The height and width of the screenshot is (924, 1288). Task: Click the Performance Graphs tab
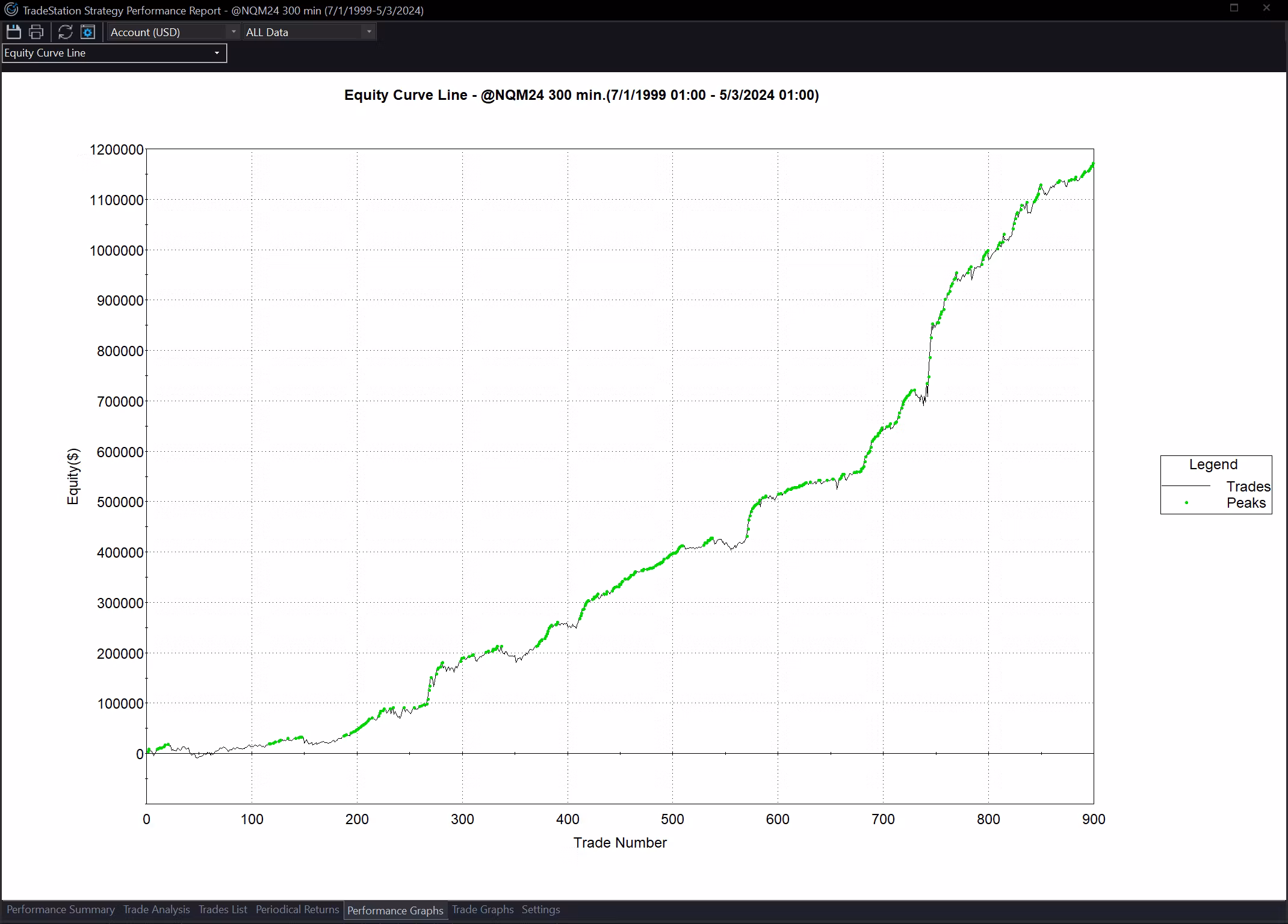coord(395,910)
